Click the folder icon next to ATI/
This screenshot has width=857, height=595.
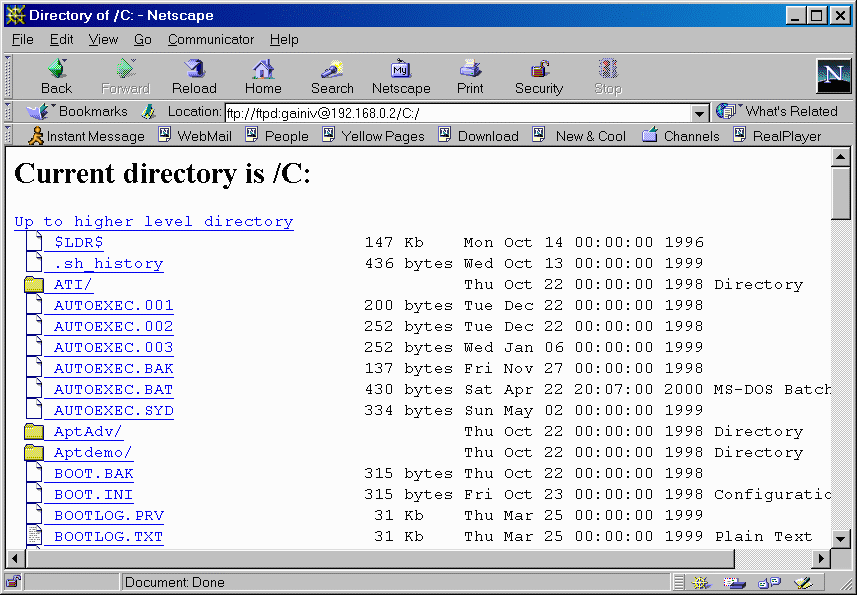[34, 284]
